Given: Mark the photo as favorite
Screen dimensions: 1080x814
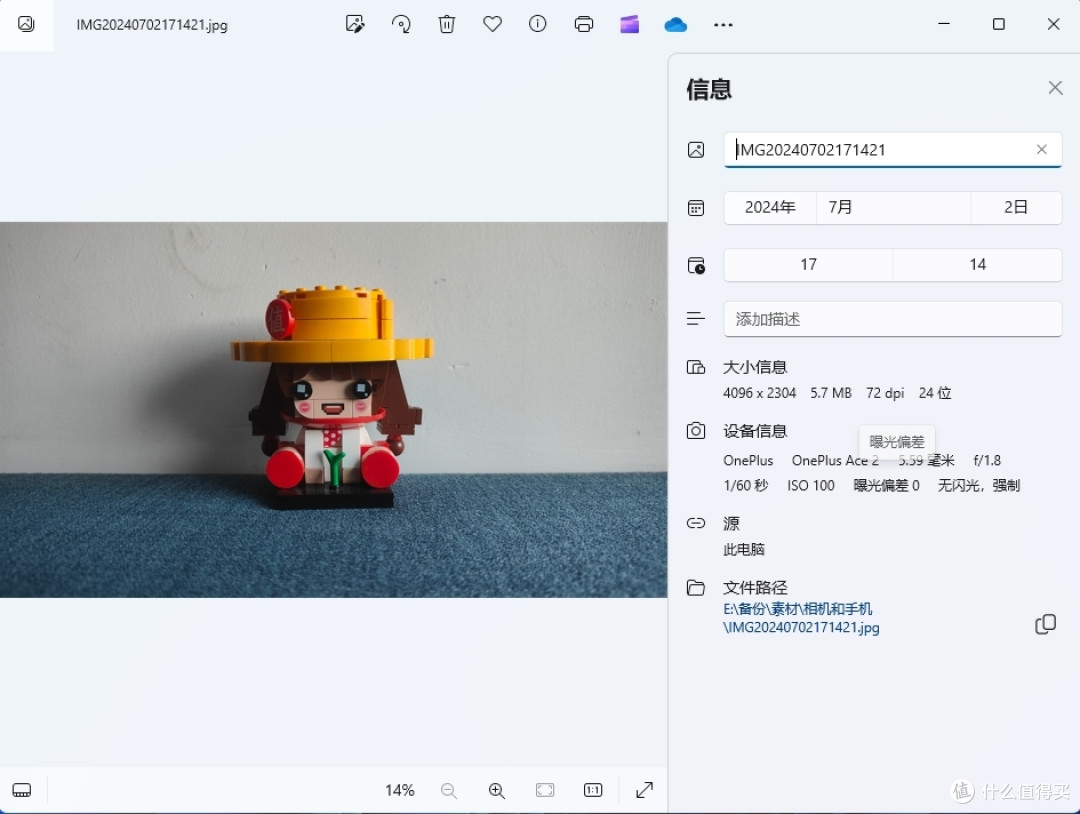Looking at the screenshot, I should (492, 24).
